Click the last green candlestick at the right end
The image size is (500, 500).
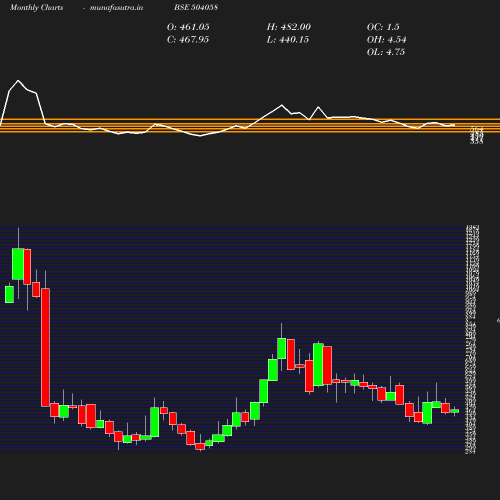click(455, 411)
